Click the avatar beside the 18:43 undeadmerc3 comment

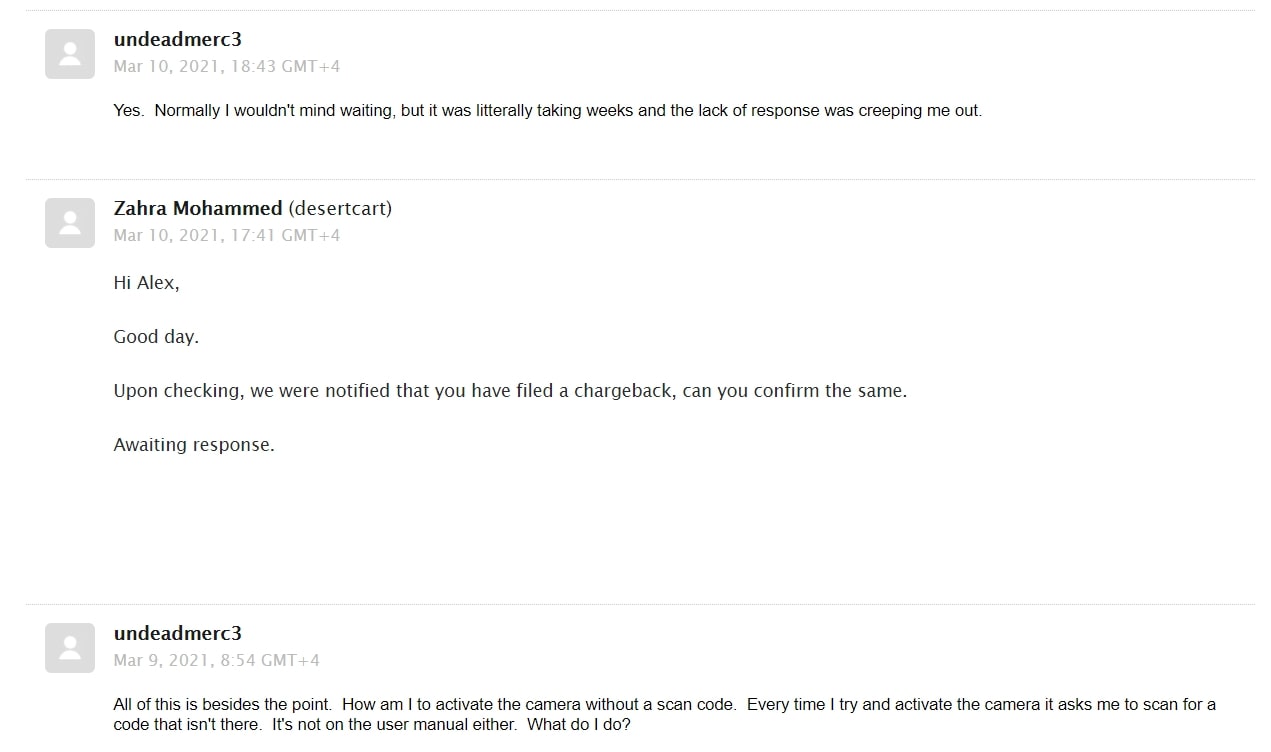pos(70,54)
